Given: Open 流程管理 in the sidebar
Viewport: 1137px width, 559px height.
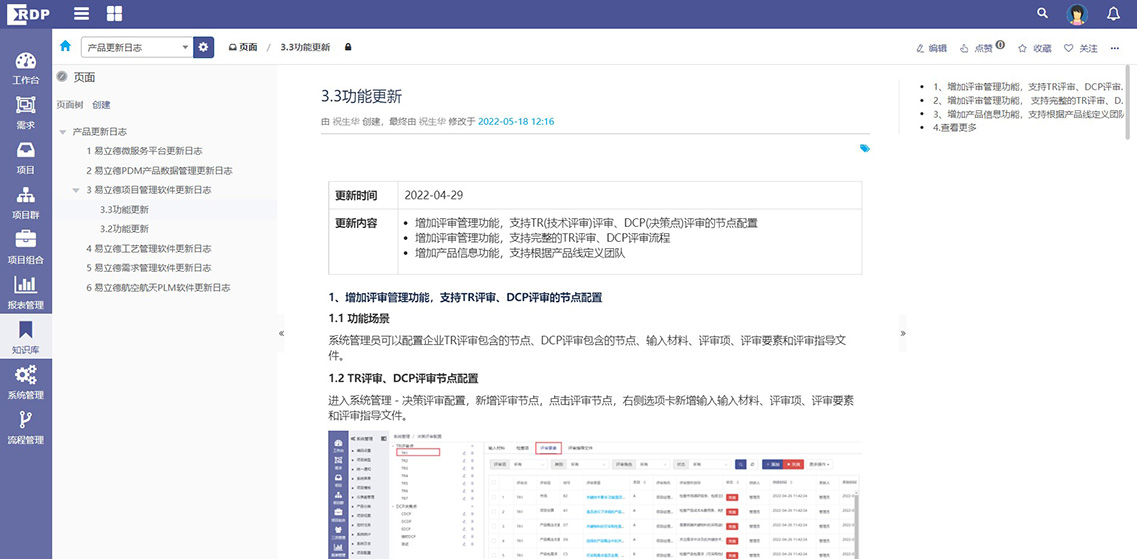Looking at the screenshot, I should point(26,429).
